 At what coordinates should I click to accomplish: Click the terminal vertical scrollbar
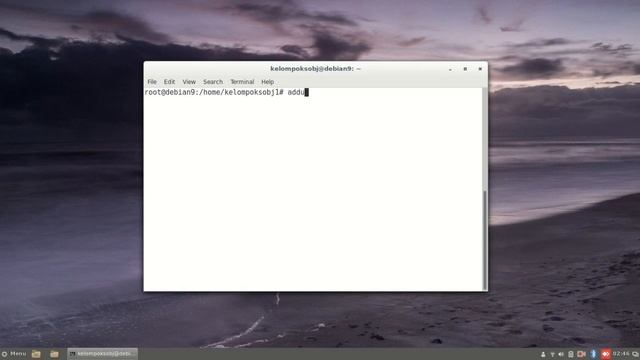[x=484, y=240]
